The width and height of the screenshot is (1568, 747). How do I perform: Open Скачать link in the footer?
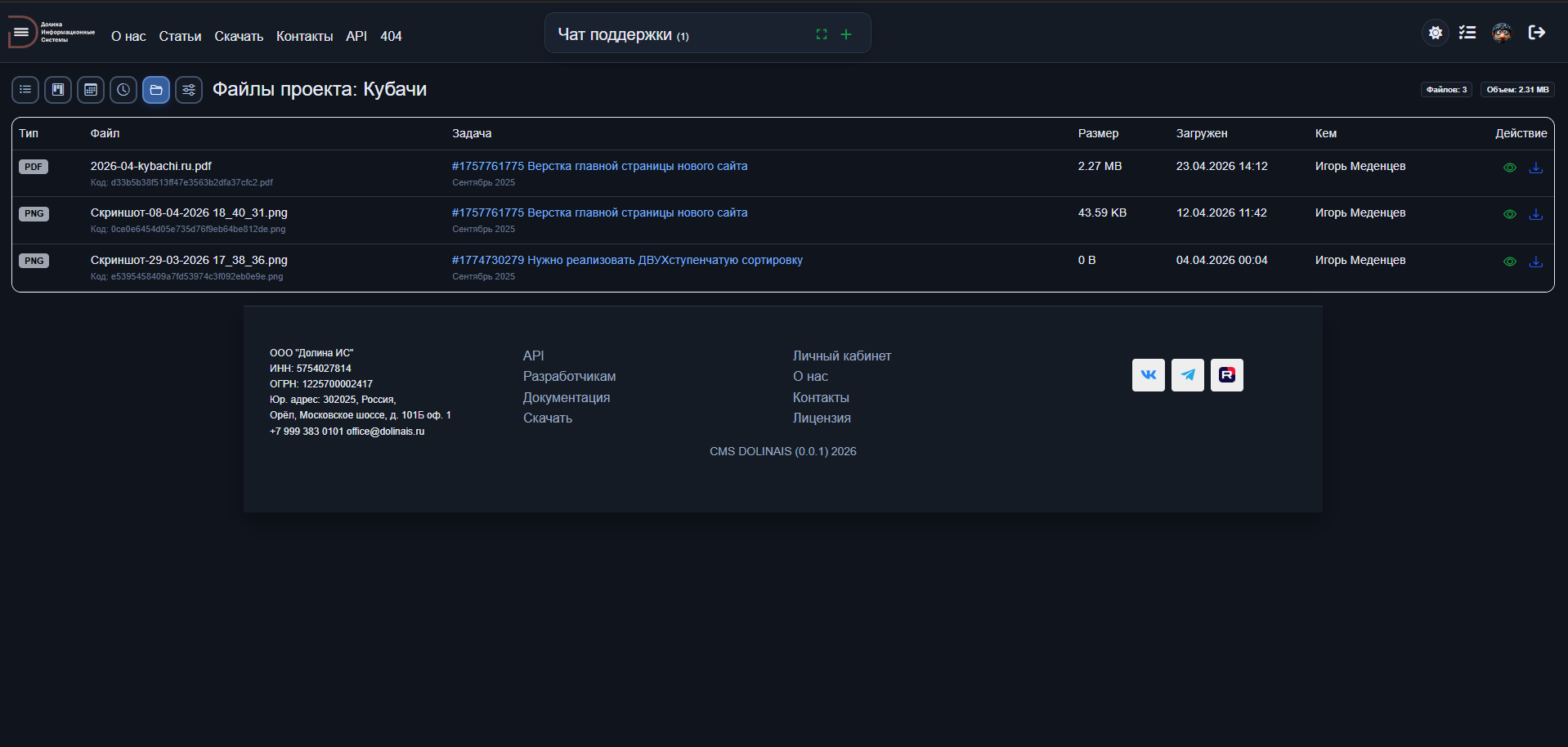coord(548,418)
